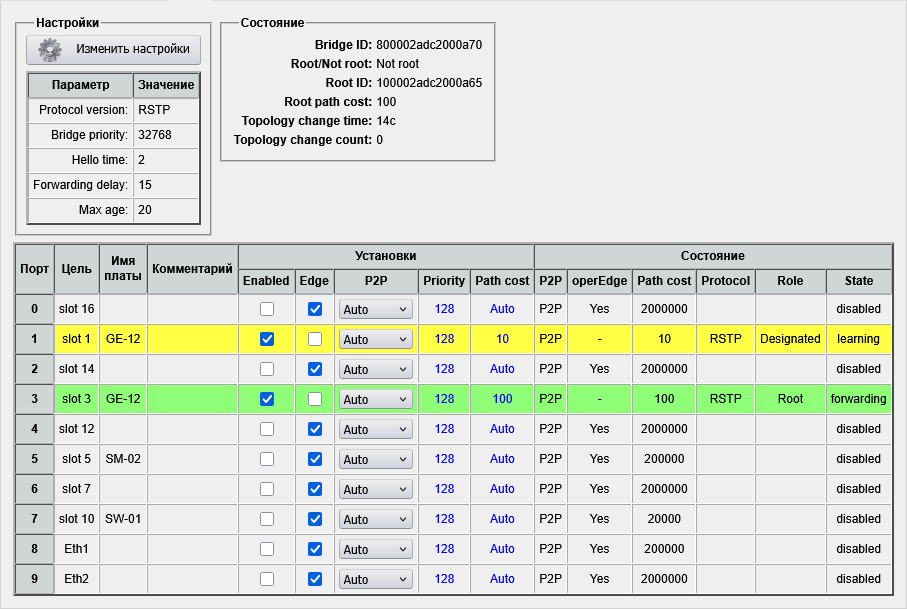Click Path cost Auto link for port 6

(x=502, y=489)
